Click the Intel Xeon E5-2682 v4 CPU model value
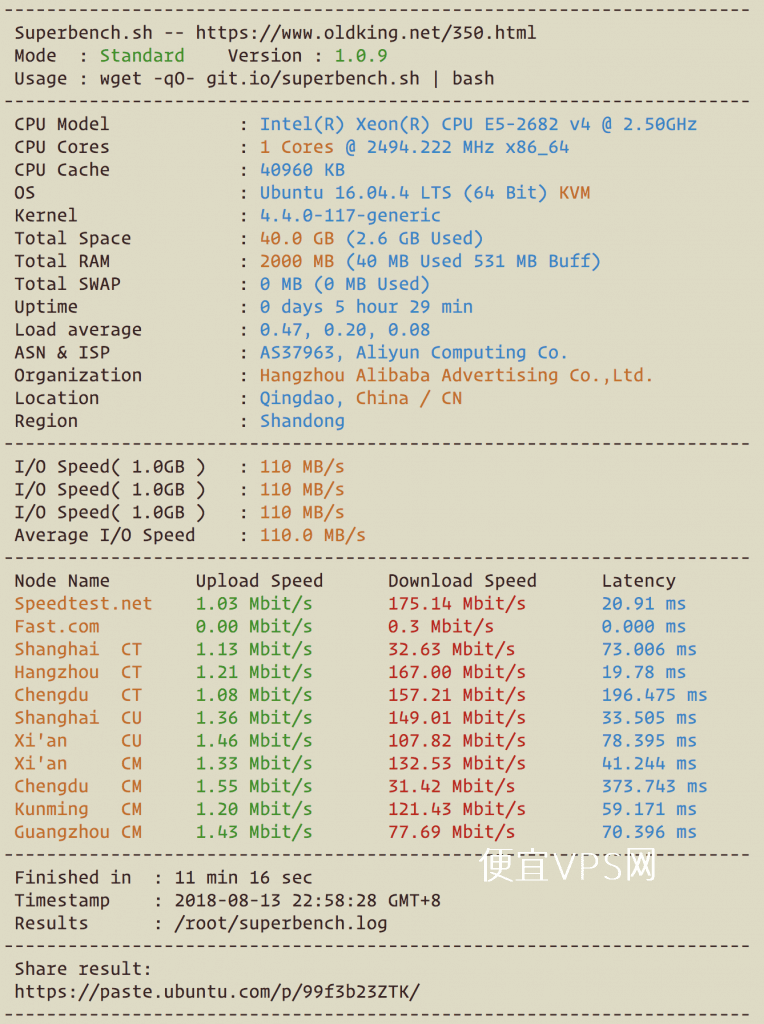Screen dimensions: 764x1024 [x=478, y=124]
